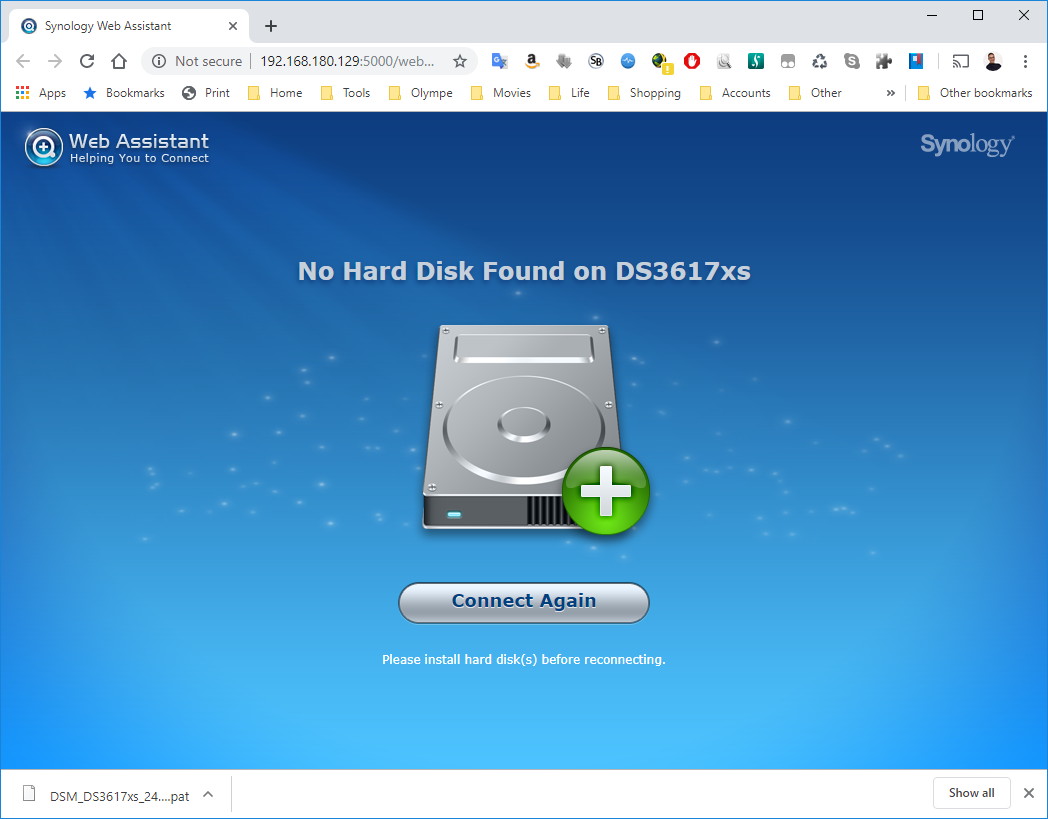Open the downloaded .pat file options arrow
Image resolution: width=1048 pixels, height=819 pixels.
click(x=208, y=795)
